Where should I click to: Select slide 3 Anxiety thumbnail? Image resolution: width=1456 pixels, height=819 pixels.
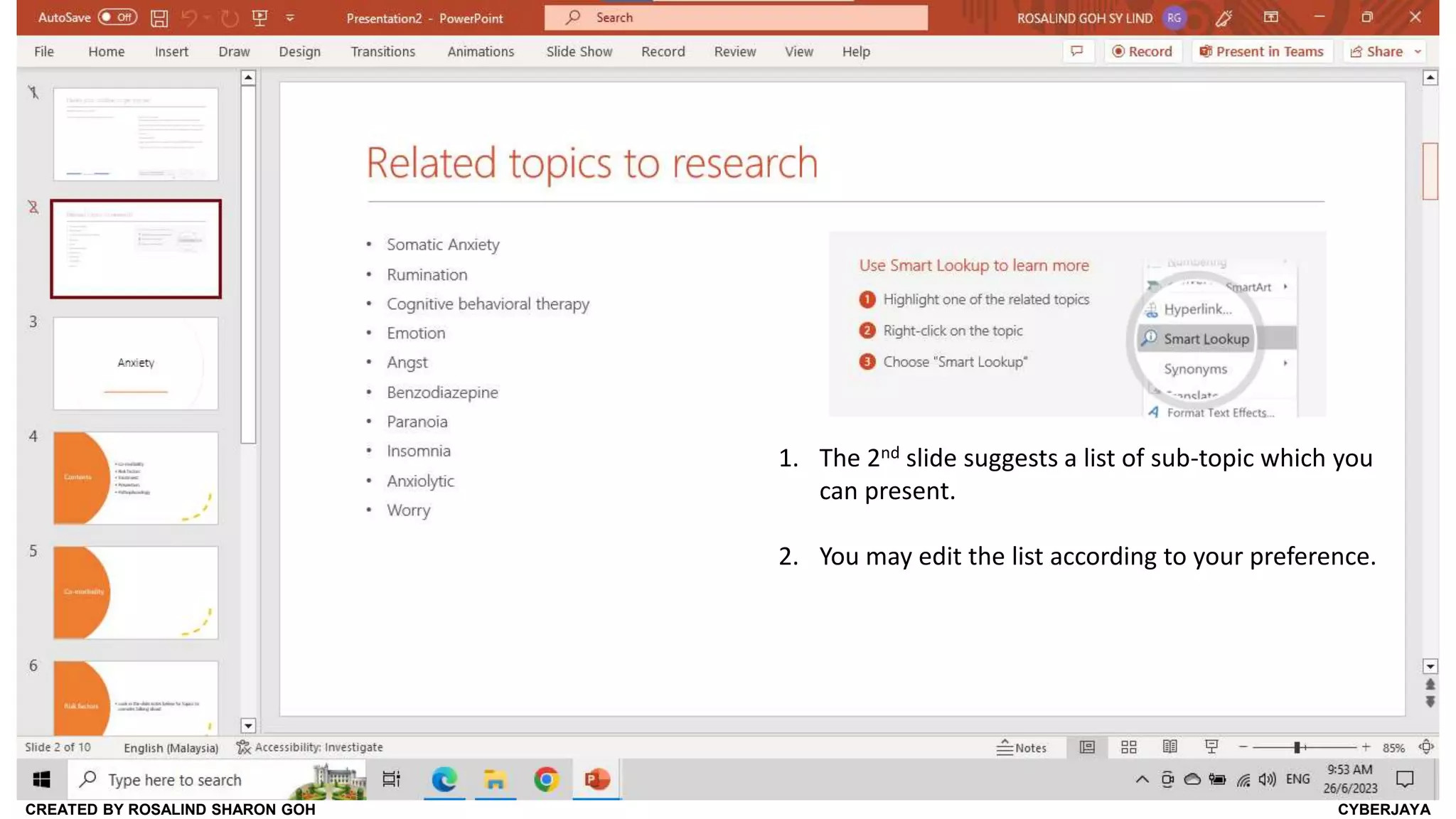coord(136,363)
